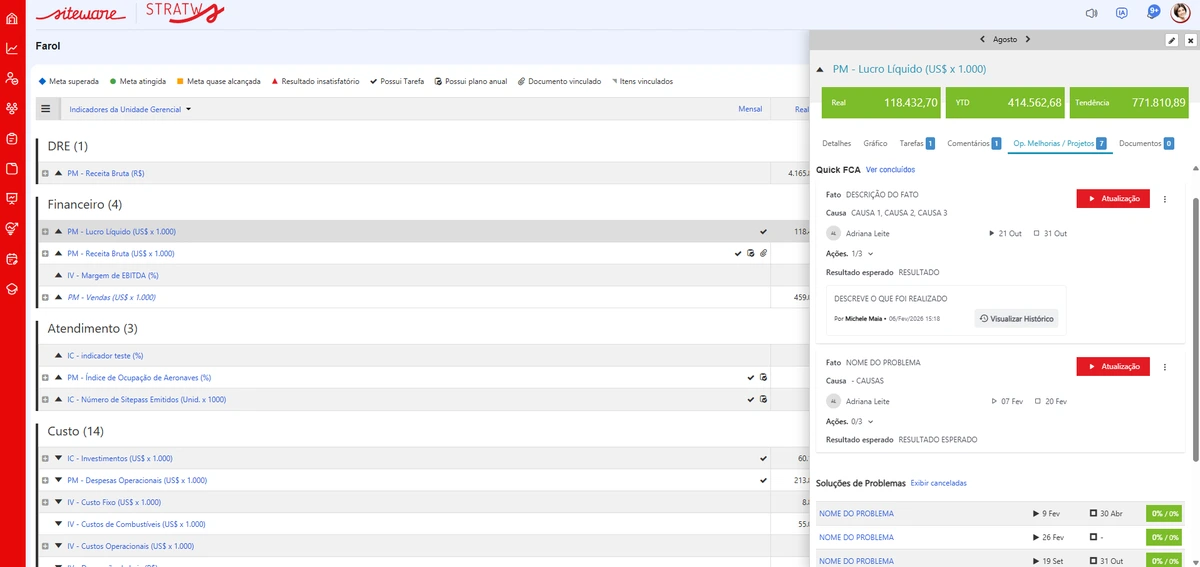
Task: Open the user profile avatar
Action: click(1183, 13)
